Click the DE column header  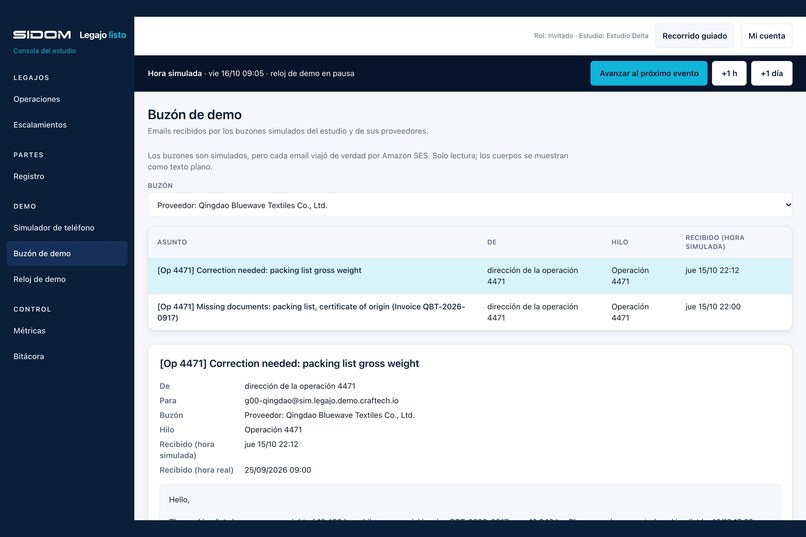coord(492,242)
